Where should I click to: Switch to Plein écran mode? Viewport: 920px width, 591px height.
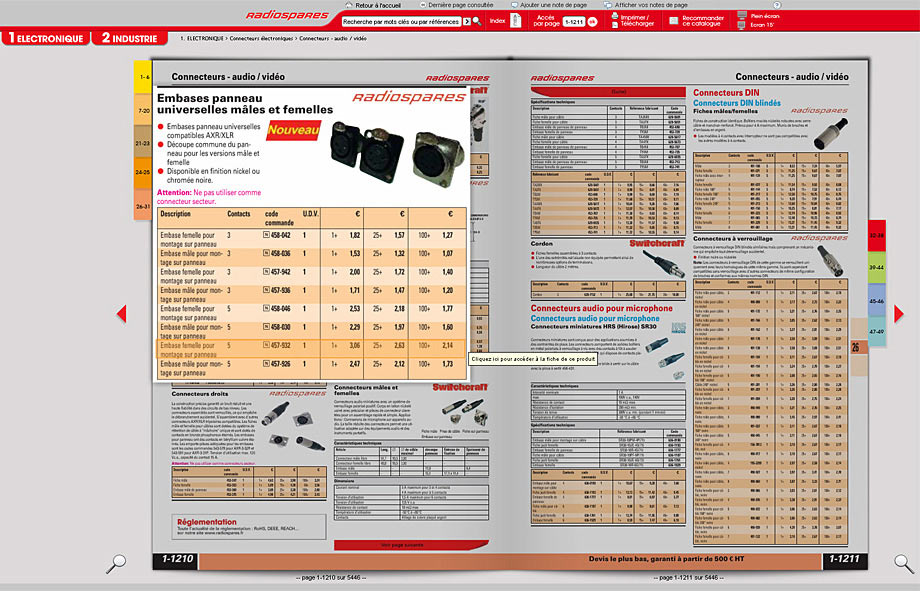[758, 15]
